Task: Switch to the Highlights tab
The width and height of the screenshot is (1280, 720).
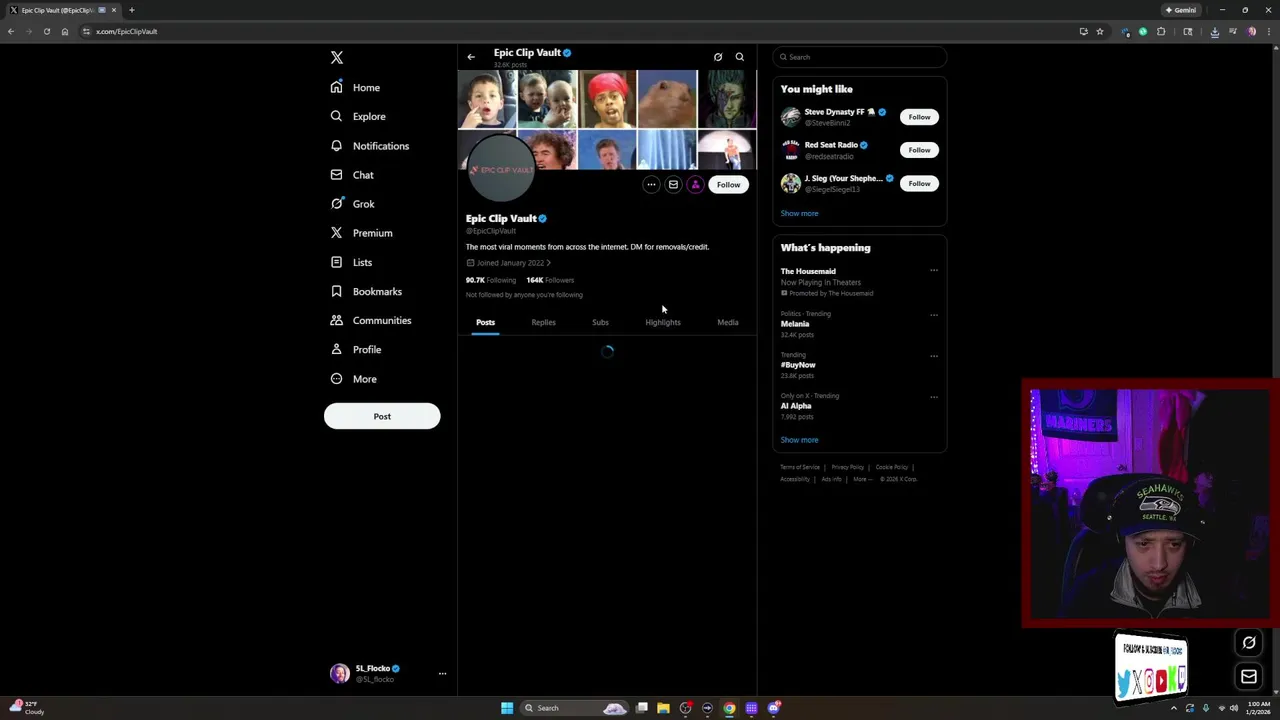Action: point(663,322)
